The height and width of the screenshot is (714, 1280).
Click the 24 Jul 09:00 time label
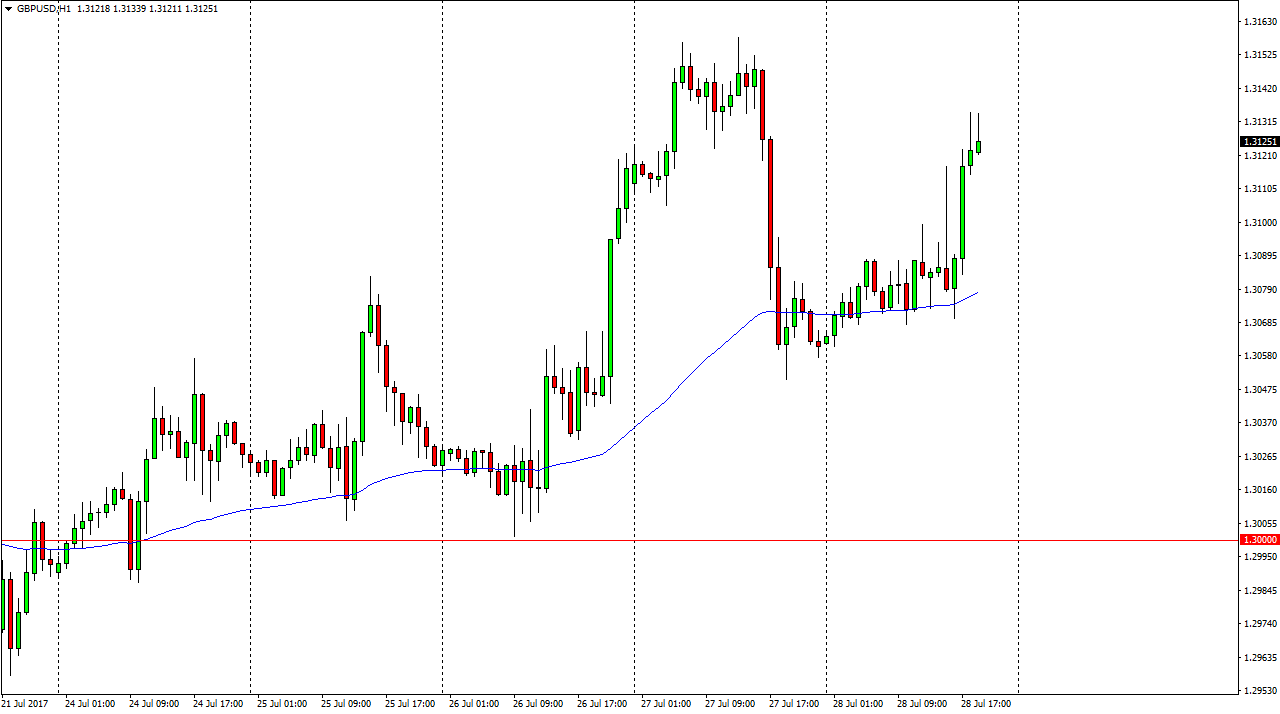tap(154, 704)
